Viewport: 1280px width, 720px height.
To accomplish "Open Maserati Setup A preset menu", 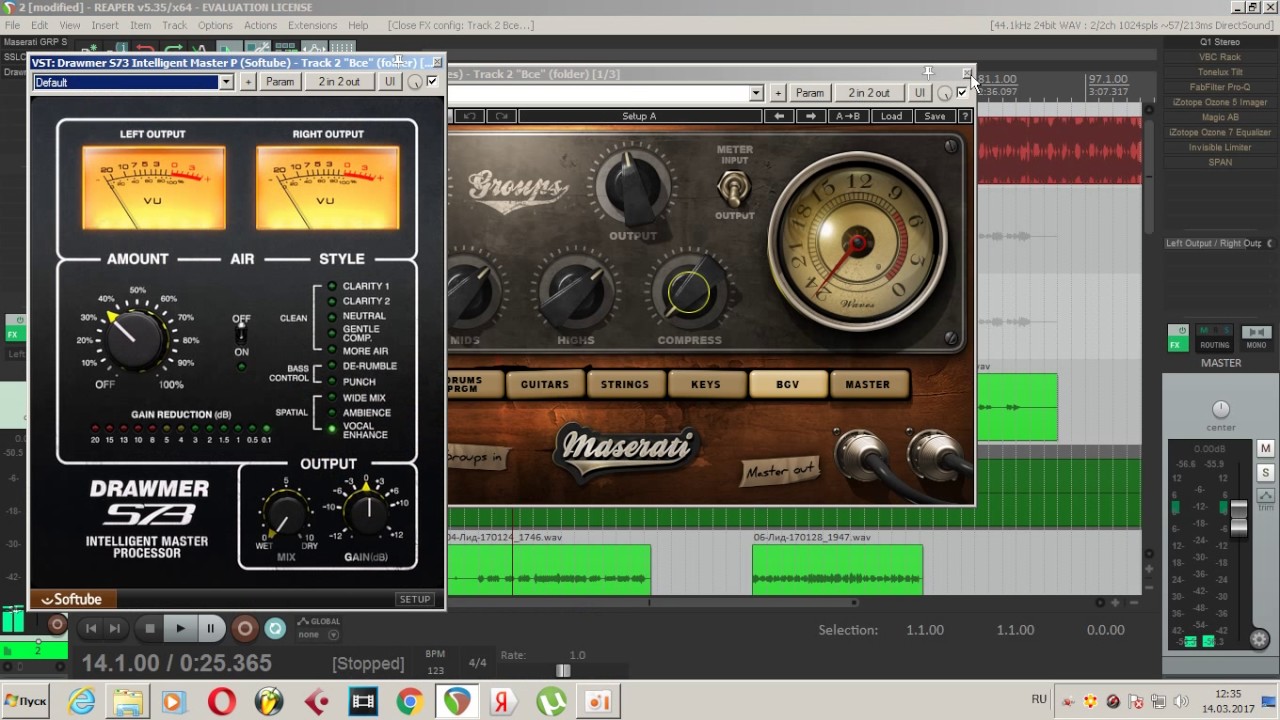I will (639, 116).
